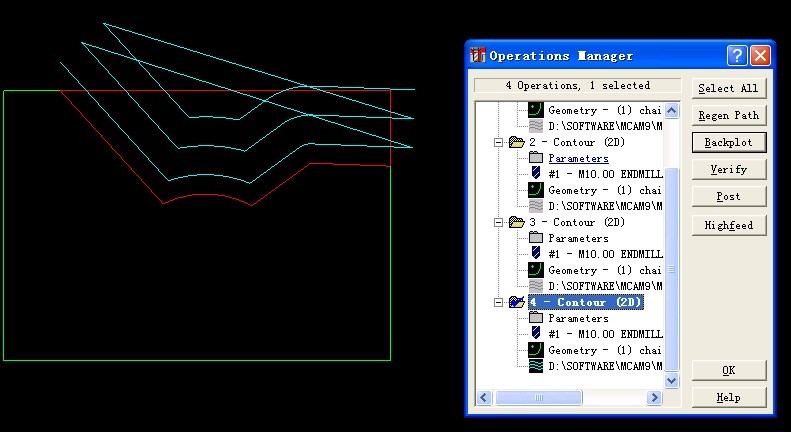Click vertical scrollbar up arrow
The height and width of the screenshot is (432, 791).
click(x=671, y=110)
